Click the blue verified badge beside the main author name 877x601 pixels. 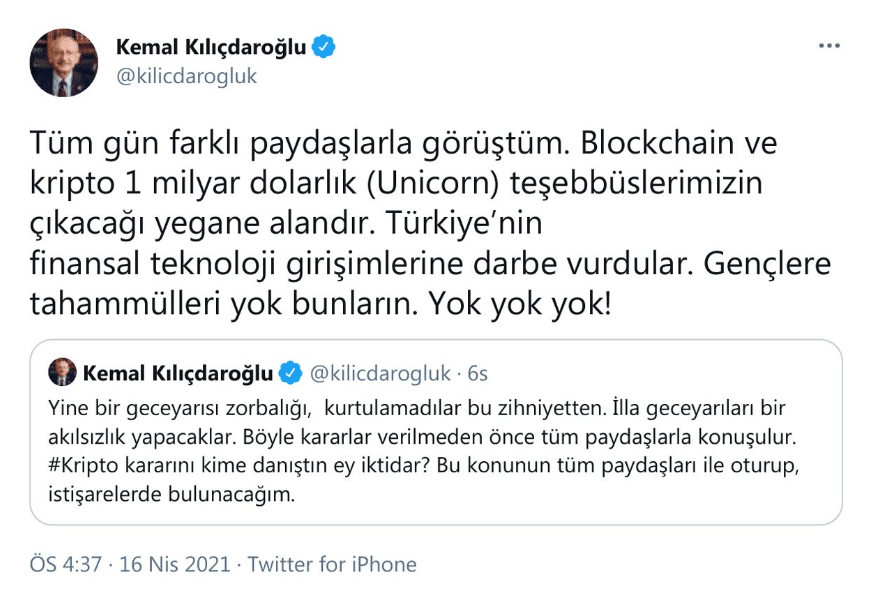[x=325, y=46]
